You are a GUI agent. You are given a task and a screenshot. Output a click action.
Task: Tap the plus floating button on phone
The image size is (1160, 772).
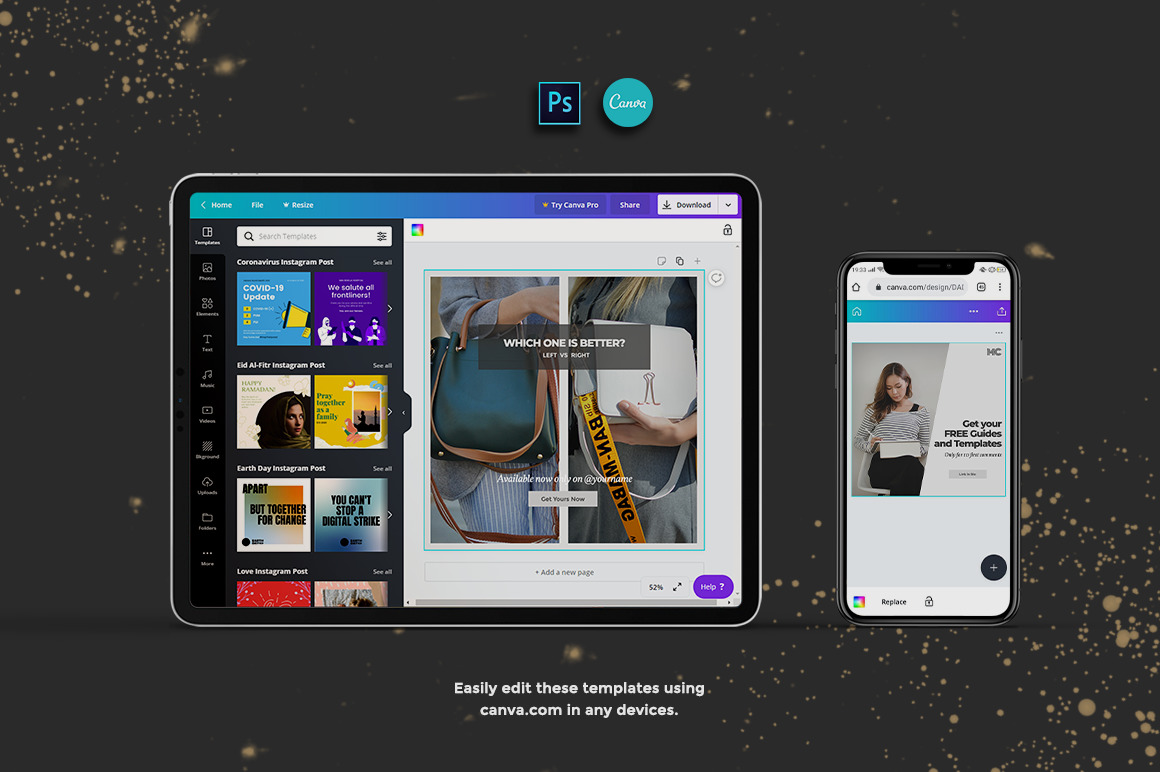pyautogui.click(x=993, y=567)
